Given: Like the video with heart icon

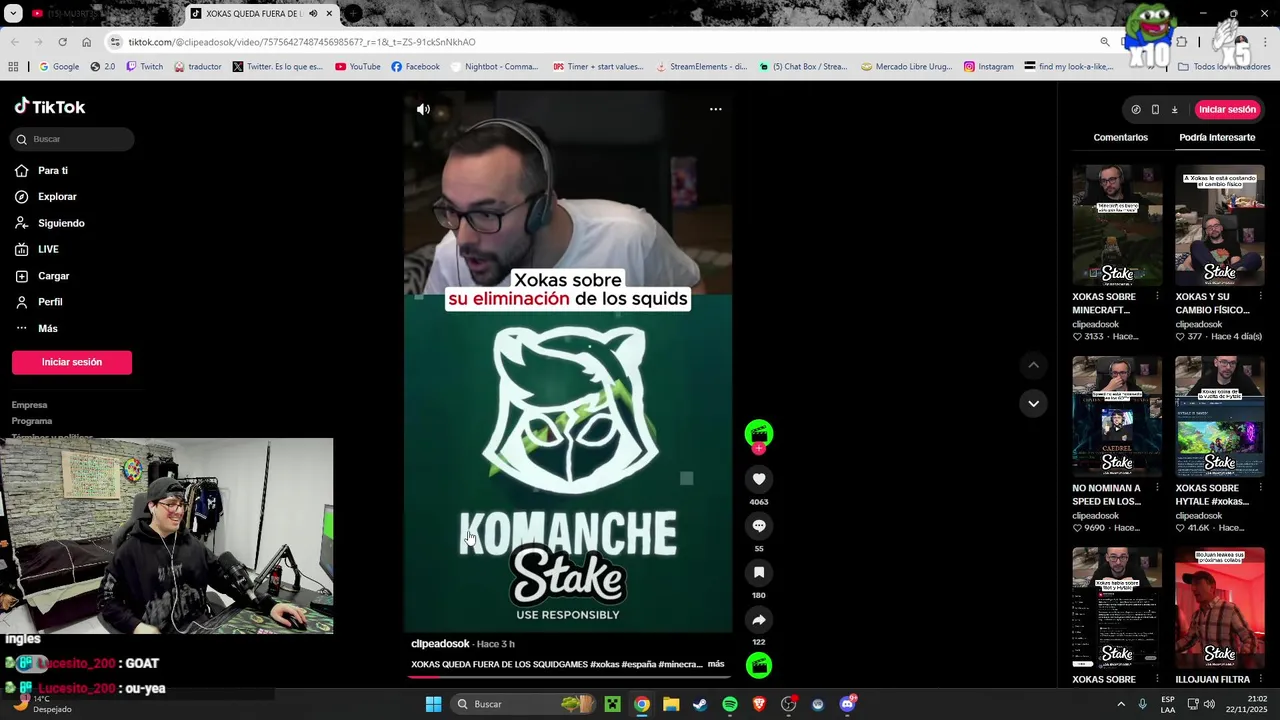Looking at the screenshot, I should (x=759, y=479).
